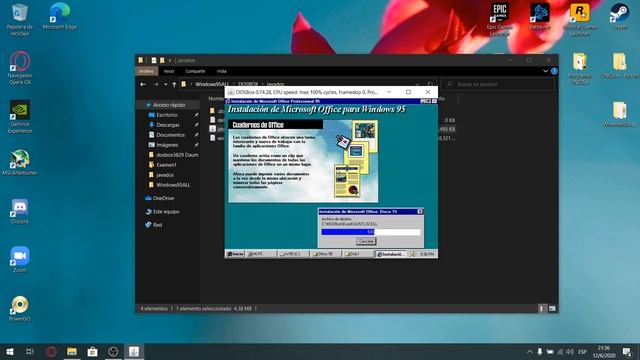Open Discord desktop shortcut
This screenshot has width=640, height=360.
point(20,211)
